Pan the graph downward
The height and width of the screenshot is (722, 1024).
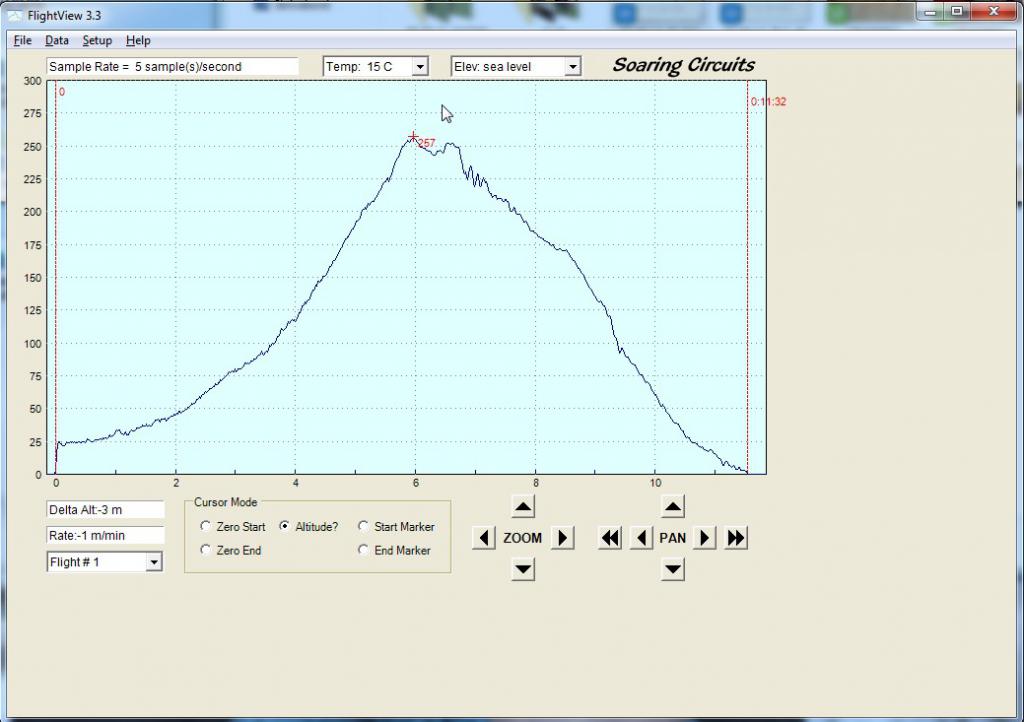[673, 569]
